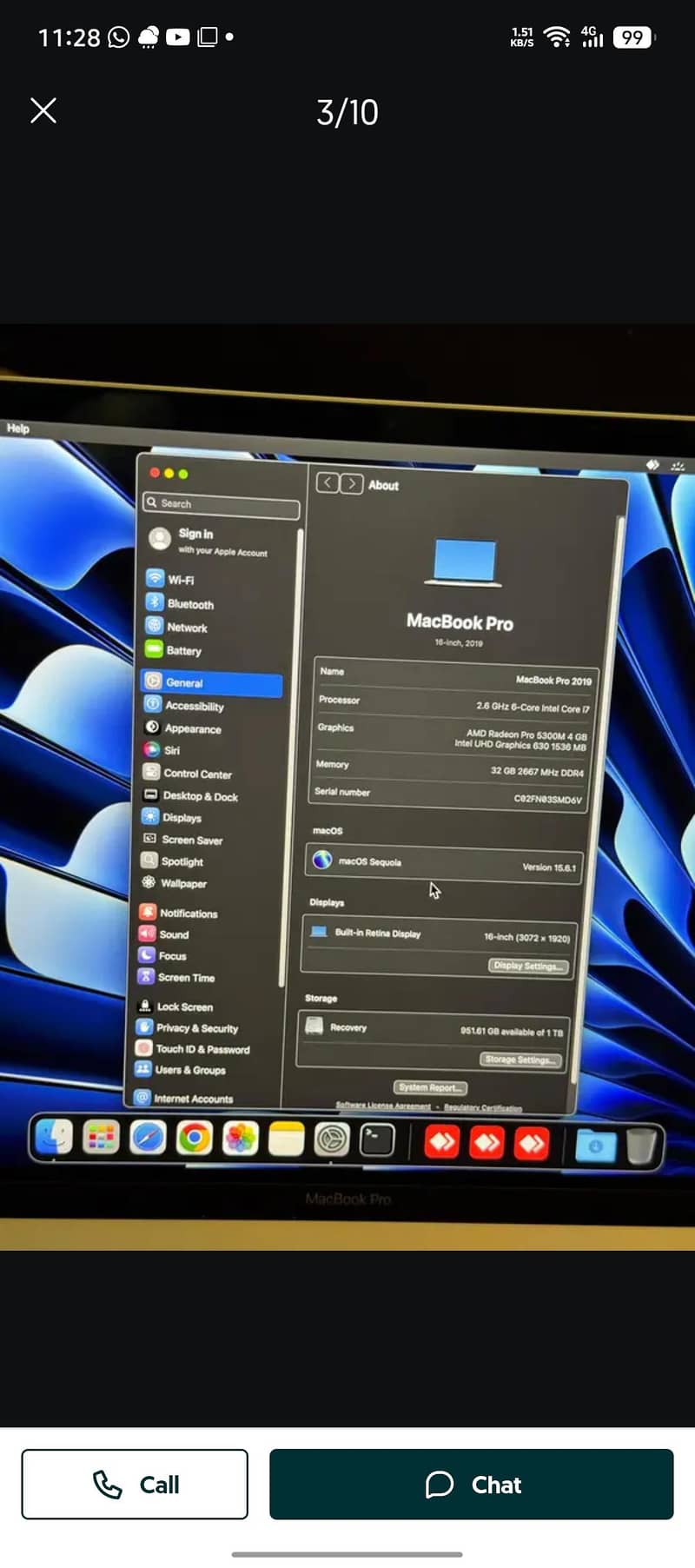Open Screen Time settings

(x=177, y=977)
